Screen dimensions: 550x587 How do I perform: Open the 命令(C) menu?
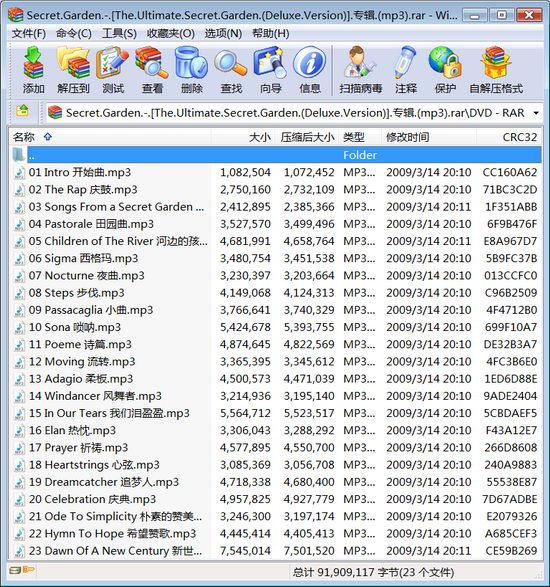[74, 34]
